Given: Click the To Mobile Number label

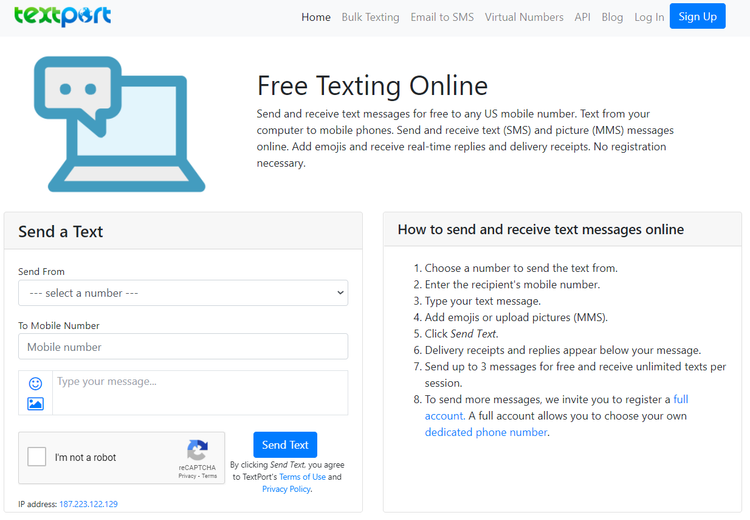Looking at the screenshot, I should coord(59,325).
